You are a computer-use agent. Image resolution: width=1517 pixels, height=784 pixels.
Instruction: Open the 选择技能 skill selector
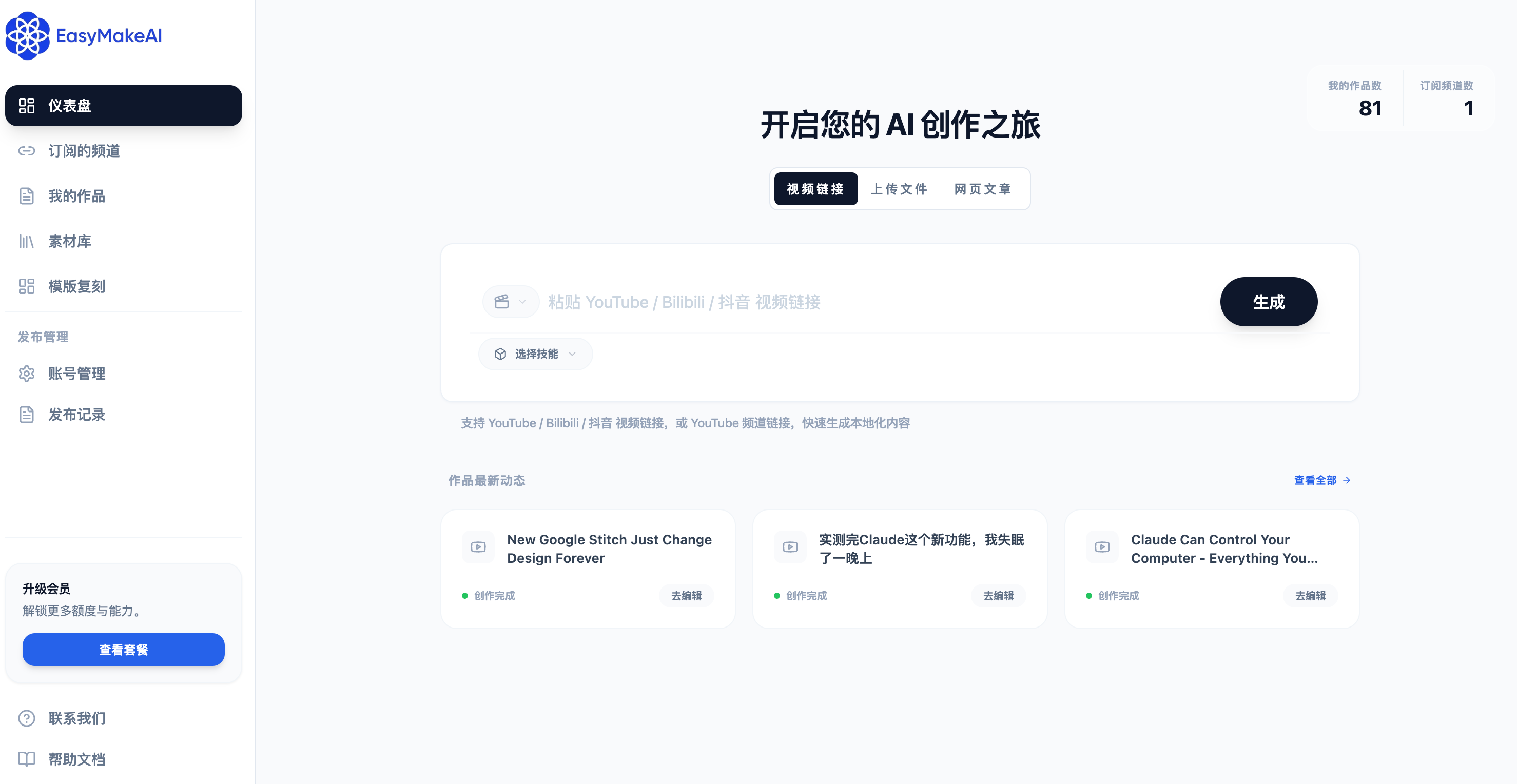point(535,354)
